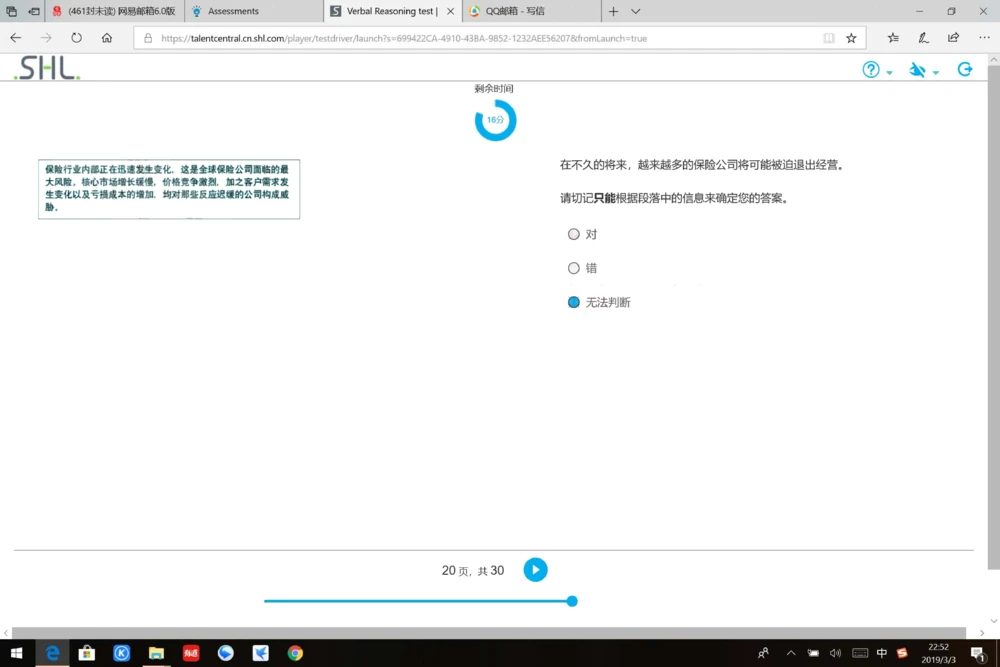
Task: Select the 对 radio button
Action: pos(573,233)
